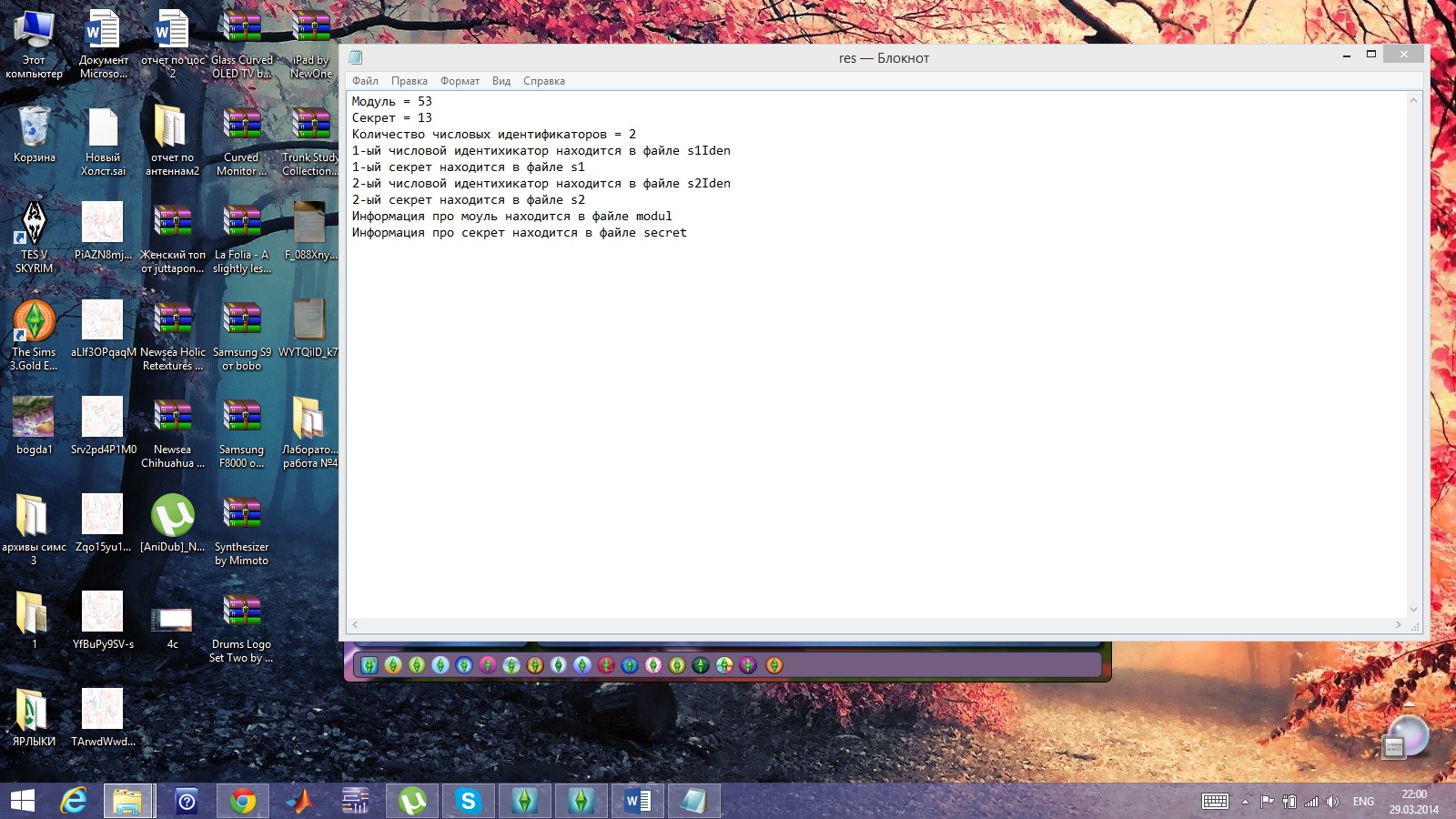The image size is (1456, 819).
Task: Click the last orange plumbob icon in dock bar
Action: 774,665
